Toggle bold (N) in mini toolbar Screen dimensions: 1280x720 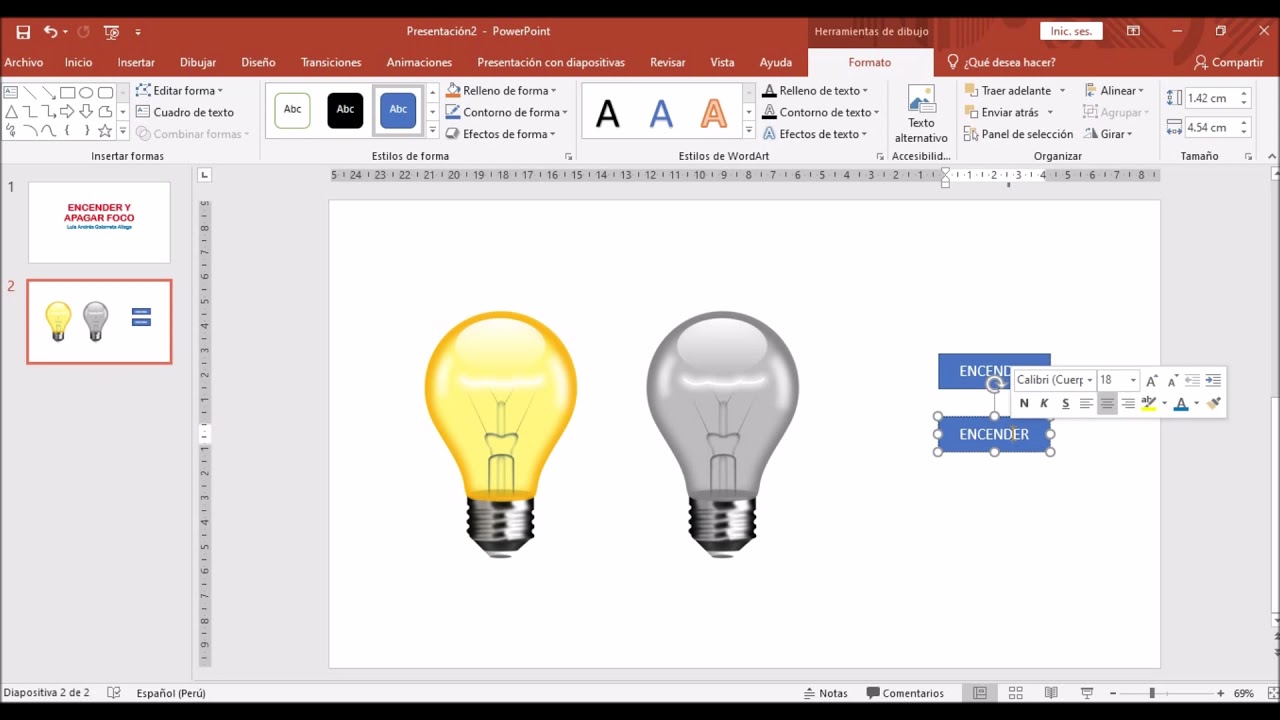point(1024,403)
